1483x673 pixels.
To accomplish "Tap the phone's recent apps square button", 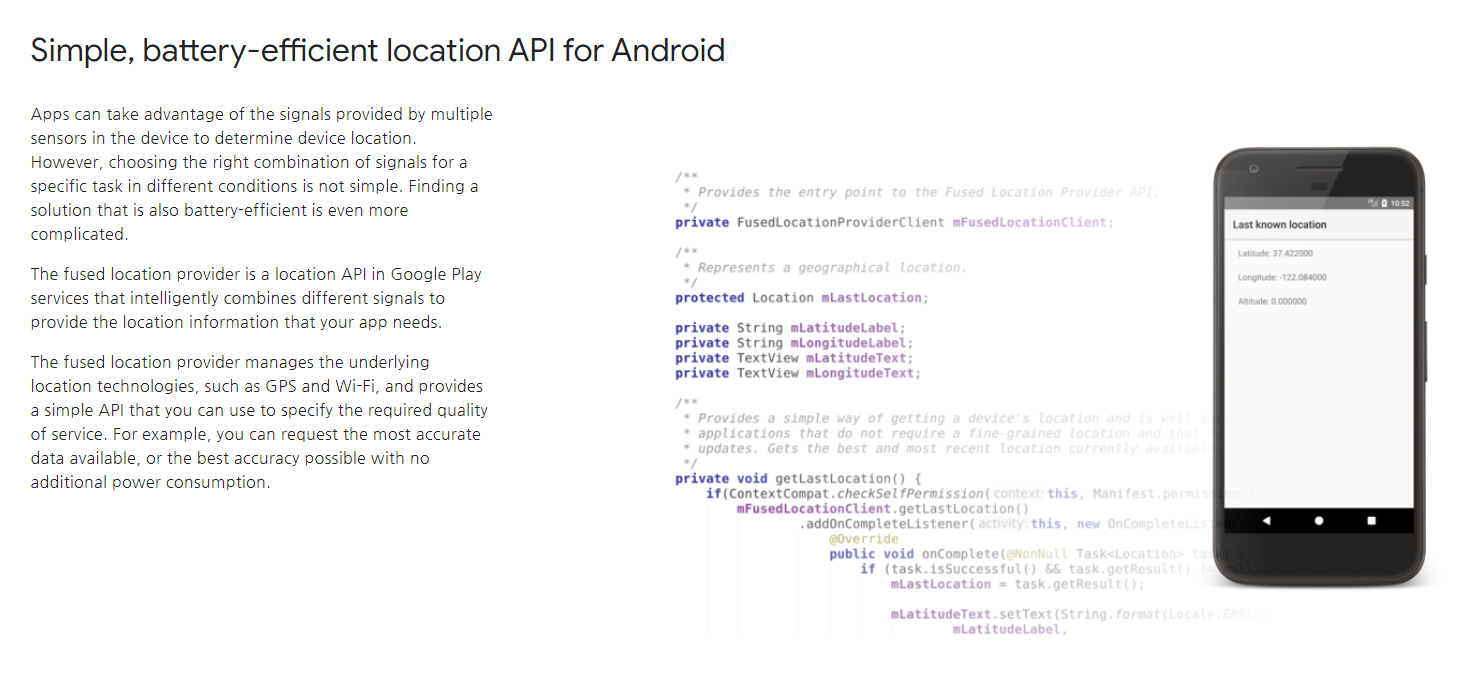I will [x=1371, y=521].
